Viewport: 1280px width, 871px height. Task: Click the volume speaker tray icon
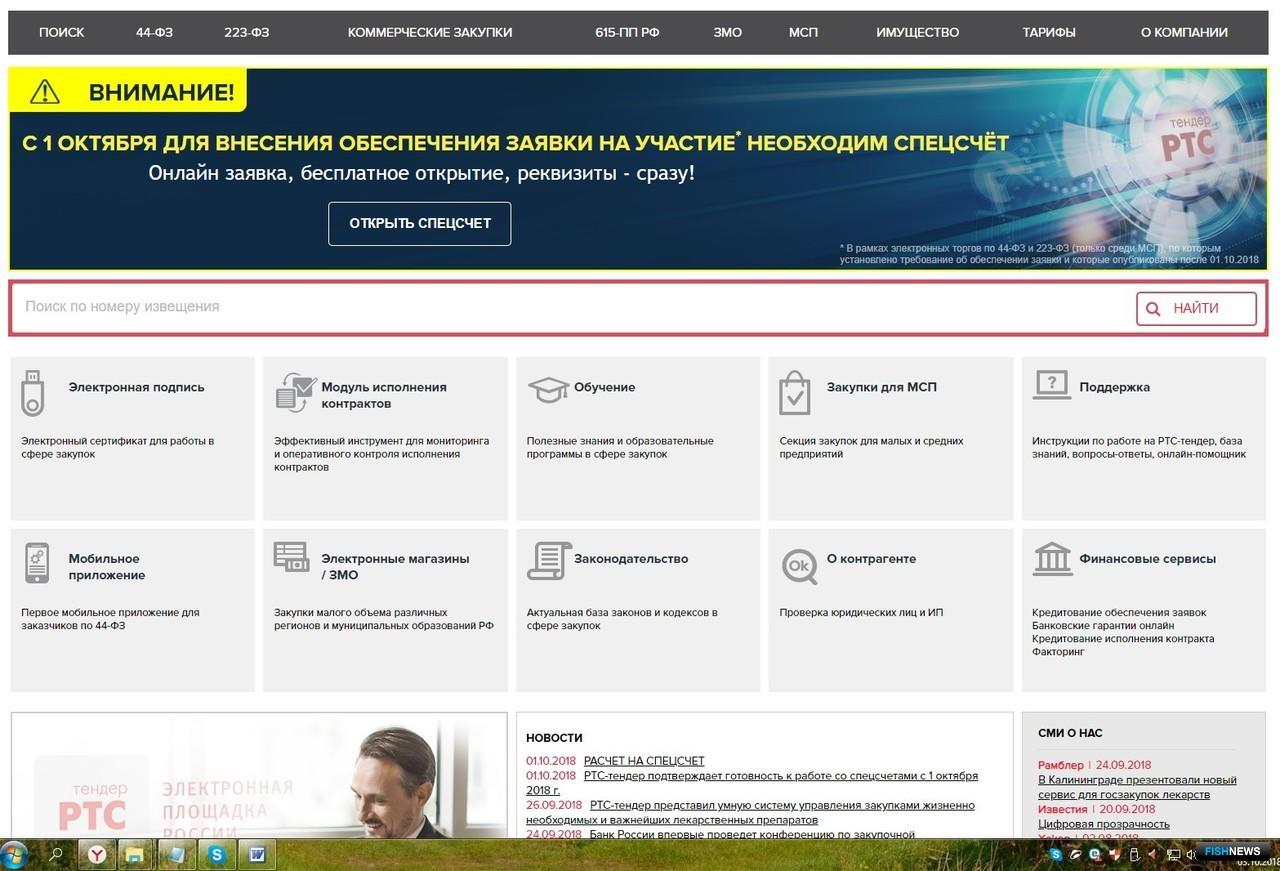point(1190,855)
